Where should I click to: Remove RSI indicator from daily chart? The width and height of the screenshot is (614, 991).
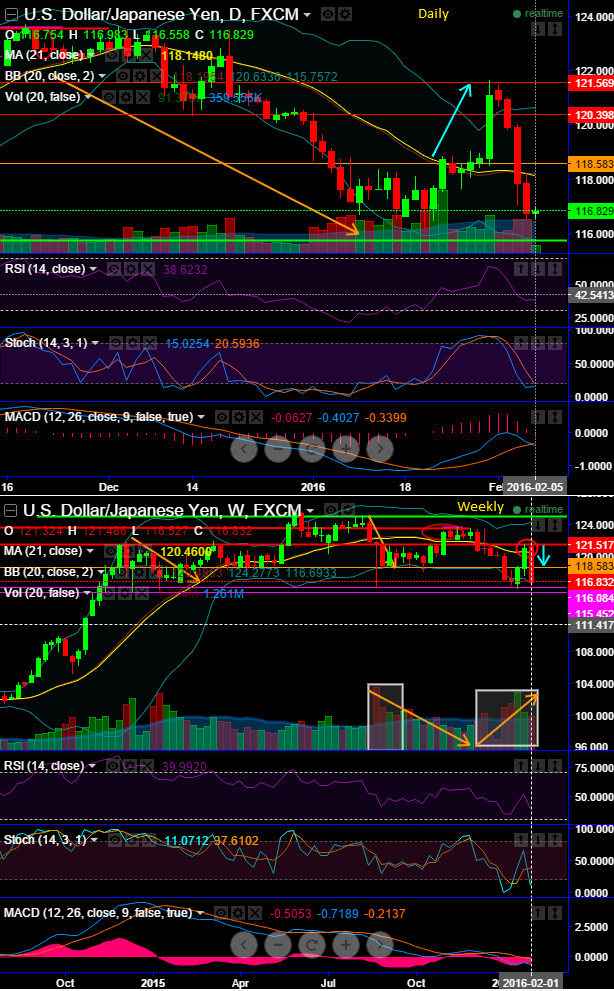tap(147, 269)
